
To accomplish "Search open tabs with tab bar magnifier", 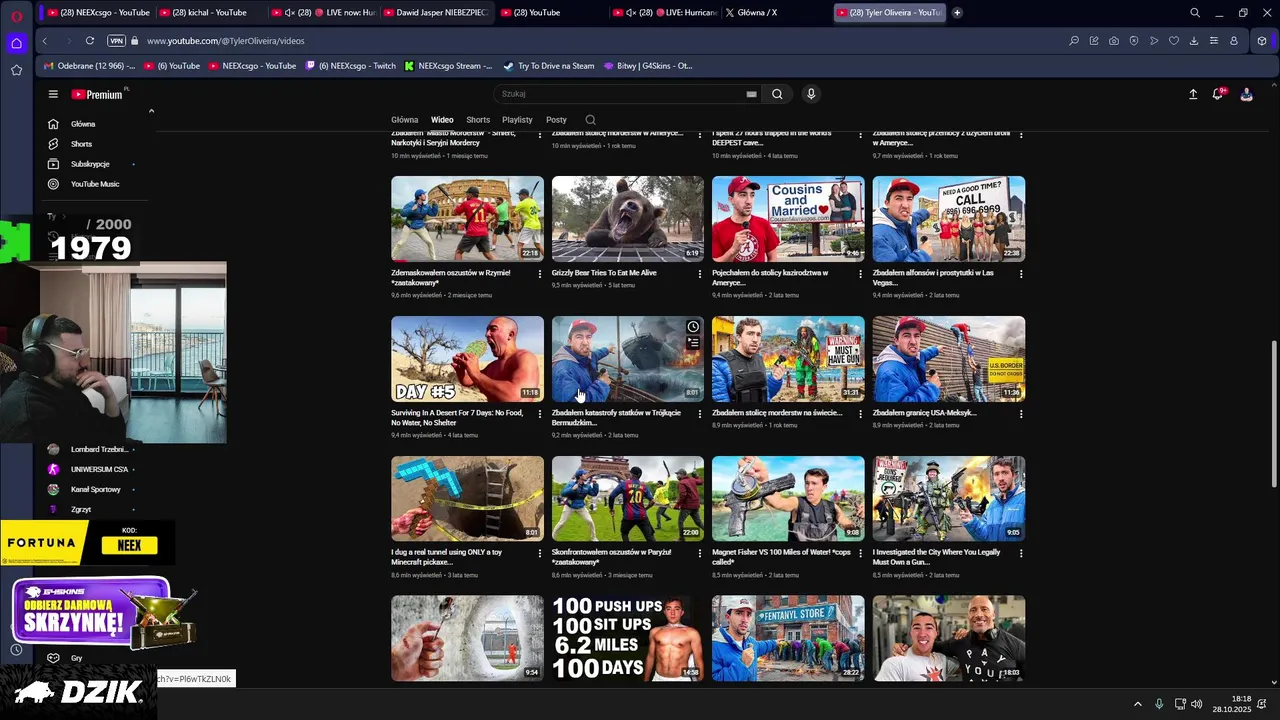I will [1195, 13].
